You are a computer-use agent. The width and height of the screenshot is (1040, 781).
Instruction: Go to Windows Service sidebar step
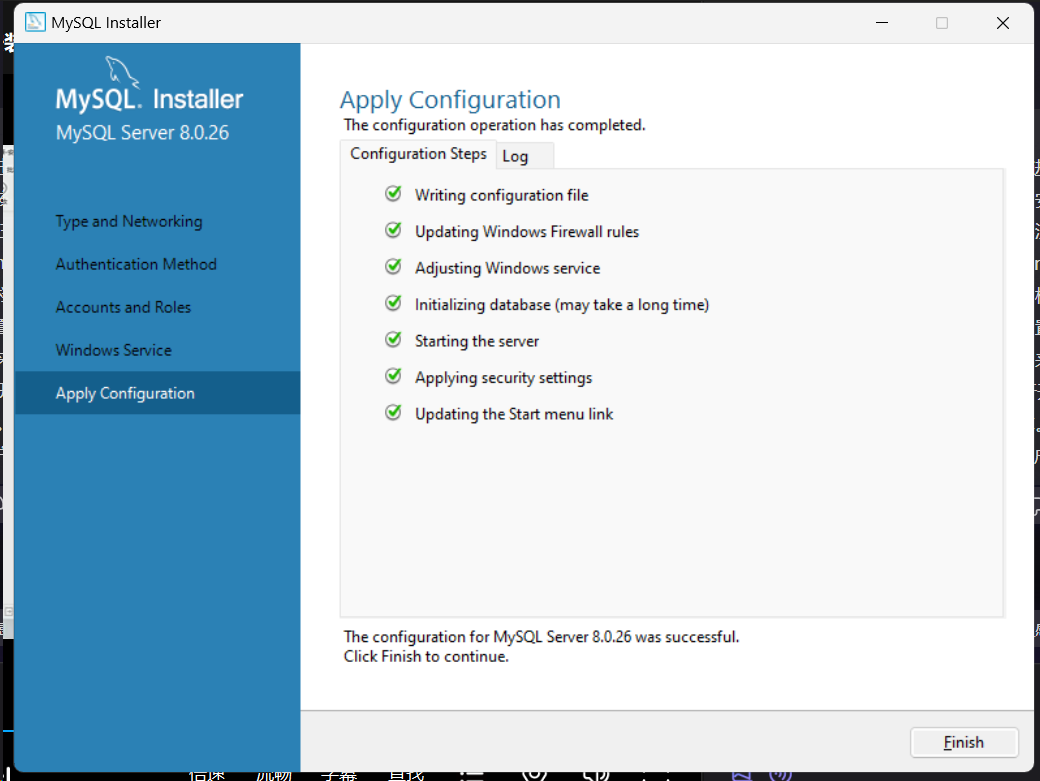[x=113, y=350]
